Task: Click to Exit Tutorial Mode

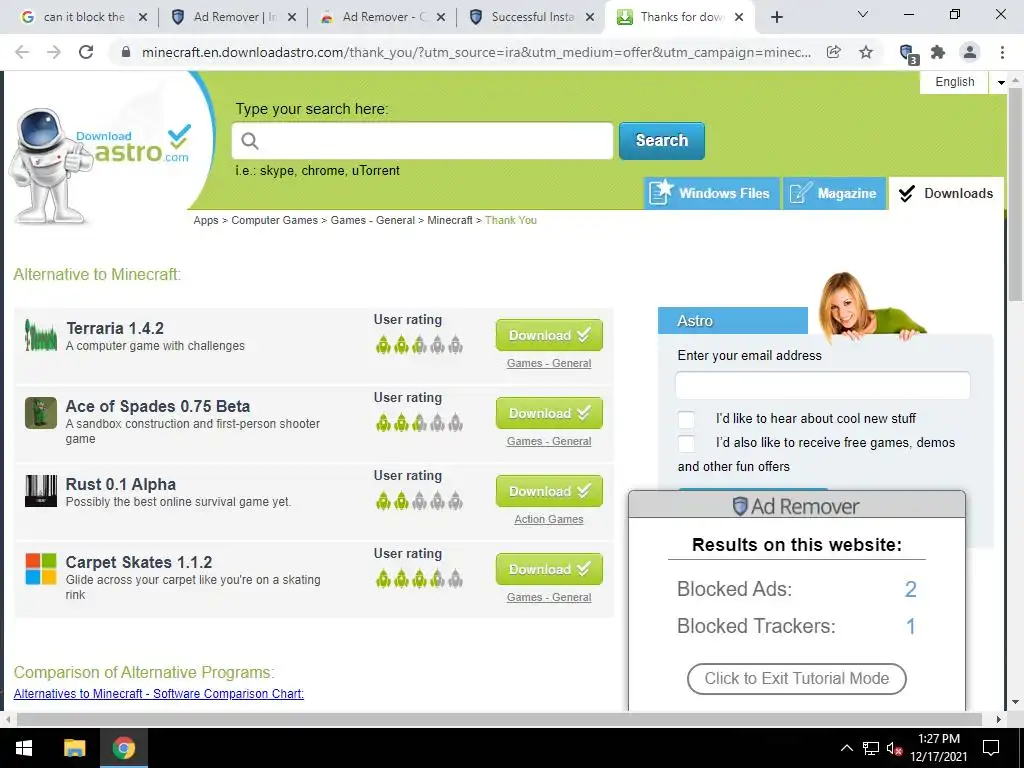Action: [x=796, y=679]
